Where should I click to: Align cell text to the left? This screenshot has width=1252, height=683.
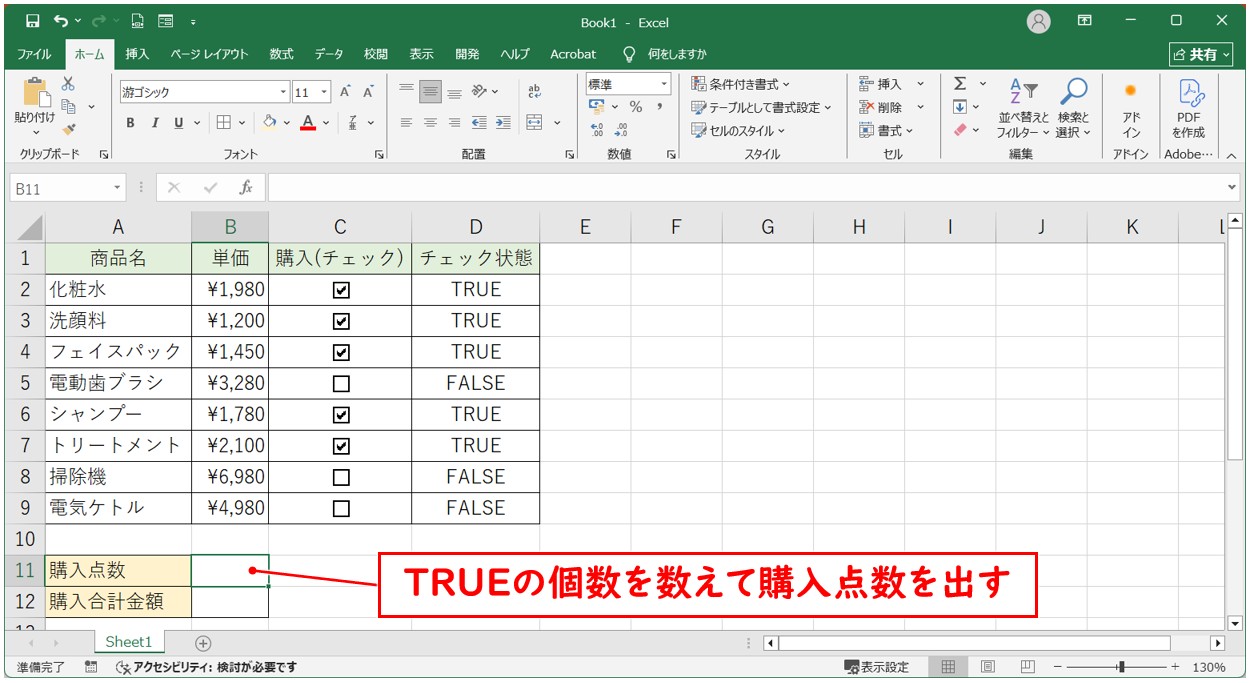(x=406, y=123)
